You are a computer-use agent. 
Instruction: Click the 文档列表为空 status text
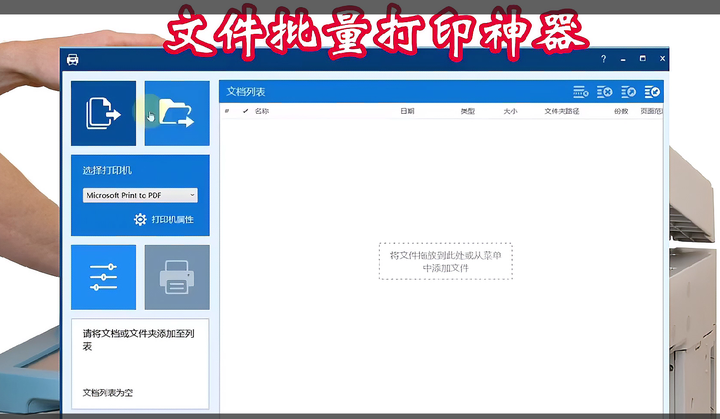coord(107,393)
